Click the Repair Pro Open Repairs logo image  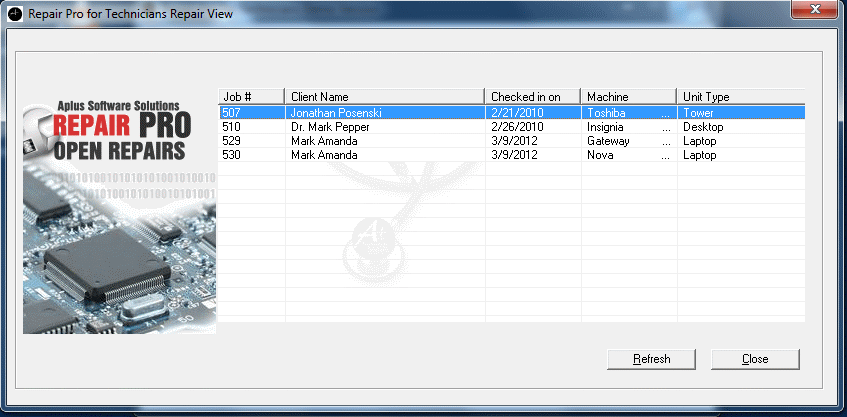tap(119, 216)
